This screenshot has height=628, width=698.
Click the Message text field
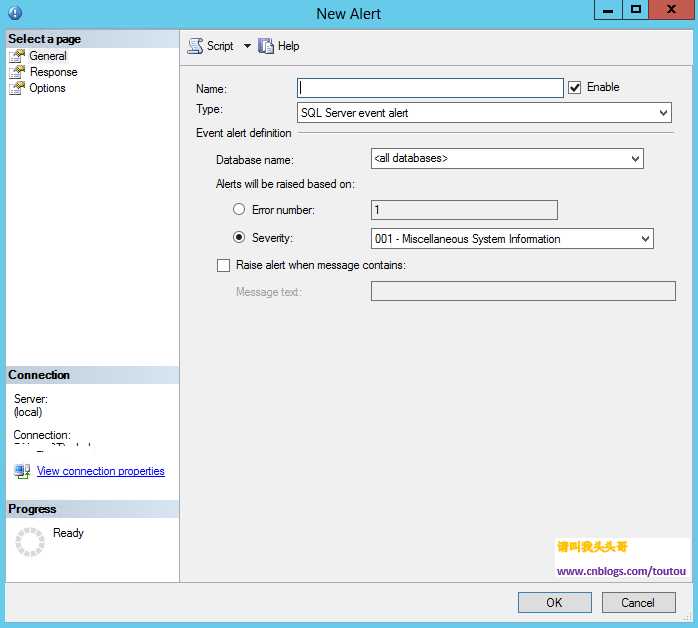[523, 291]
